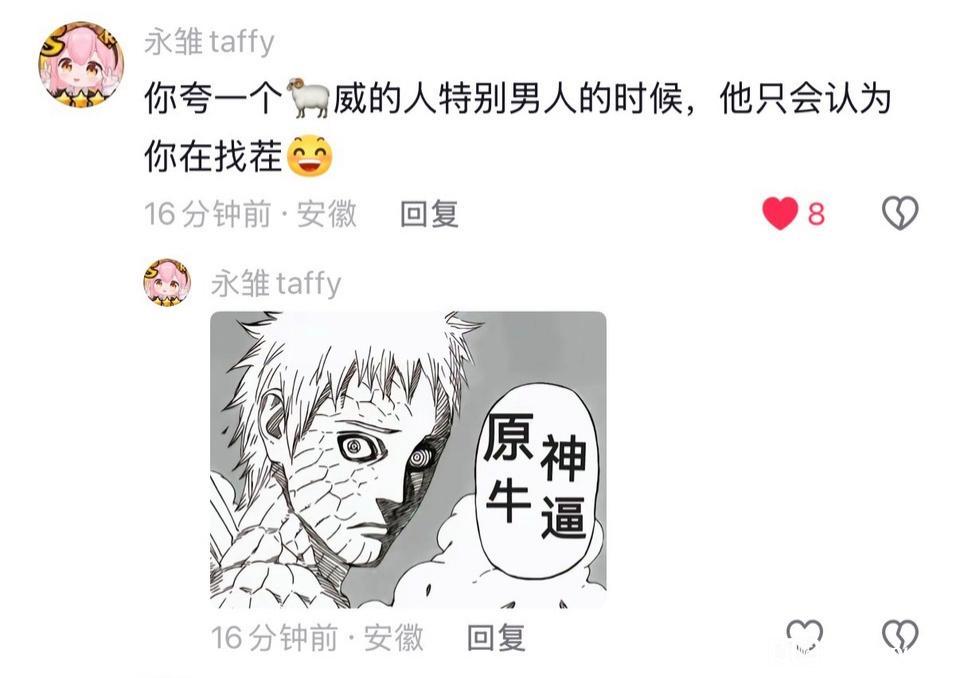
Task: Reply to the top text comment via 回复
Action: click(429, 214)
